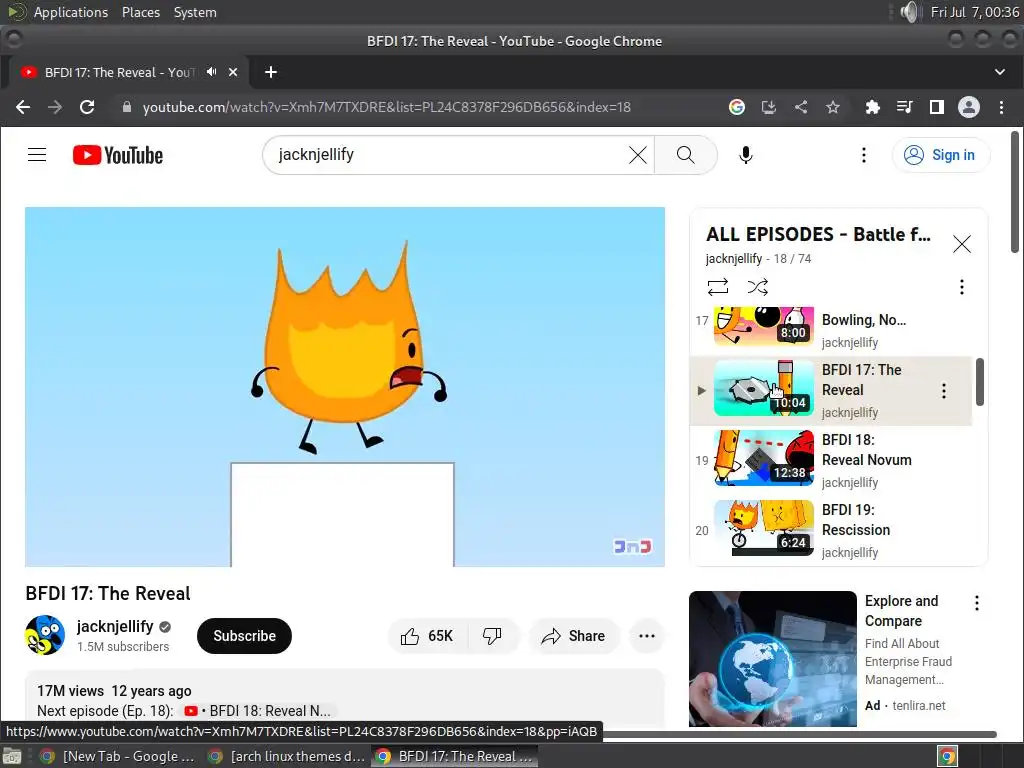Open YouTube settings three-dot menu
Screen dimensions: 1024x768
coord(863,155)
